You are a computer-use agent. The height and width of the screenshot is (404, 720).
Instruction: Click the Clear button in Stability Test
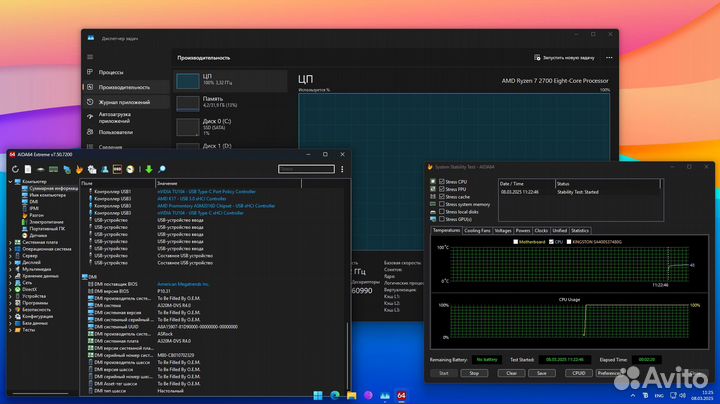tap(512, 373)
